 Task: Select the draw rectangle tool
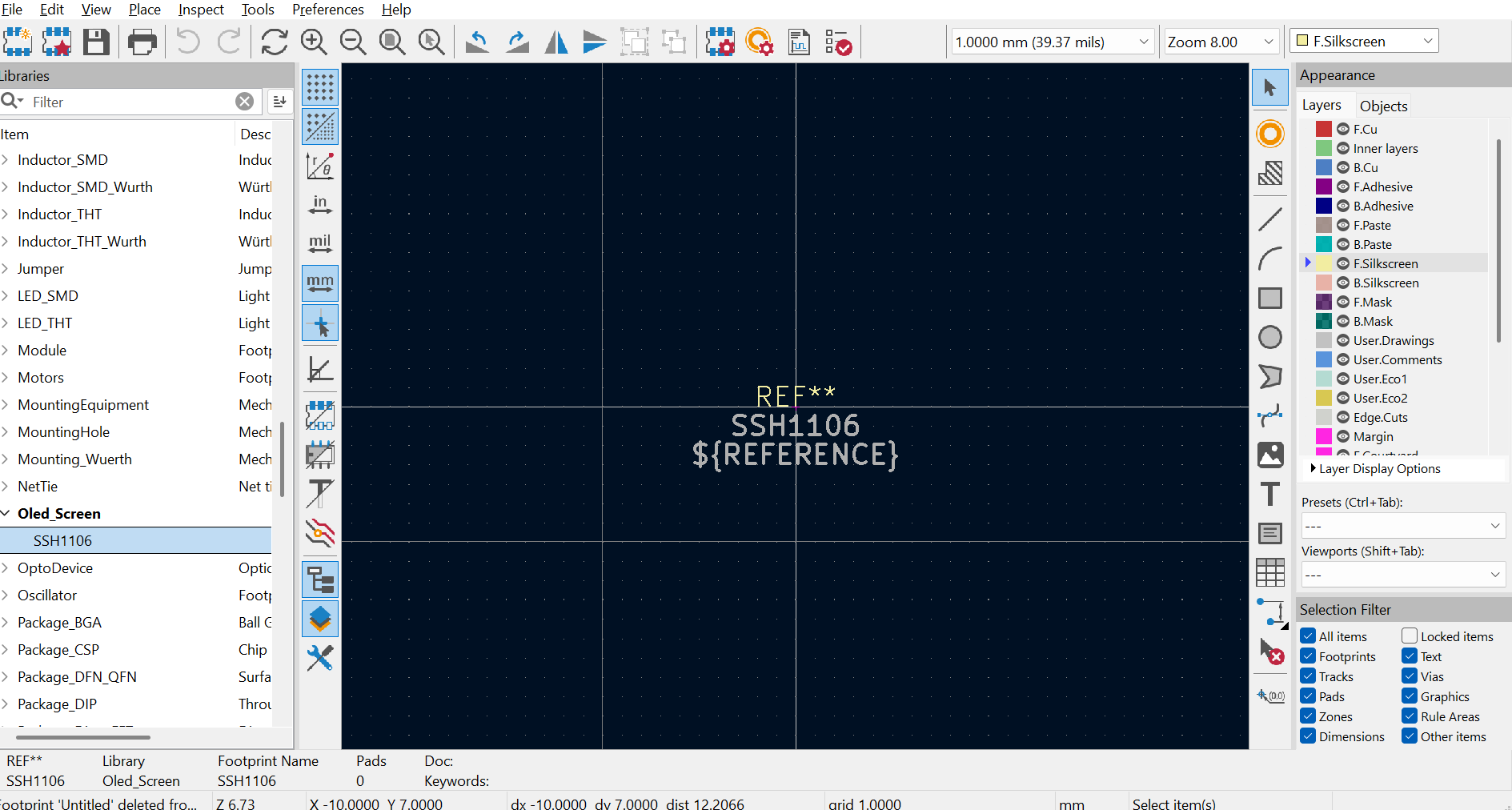1270,298
